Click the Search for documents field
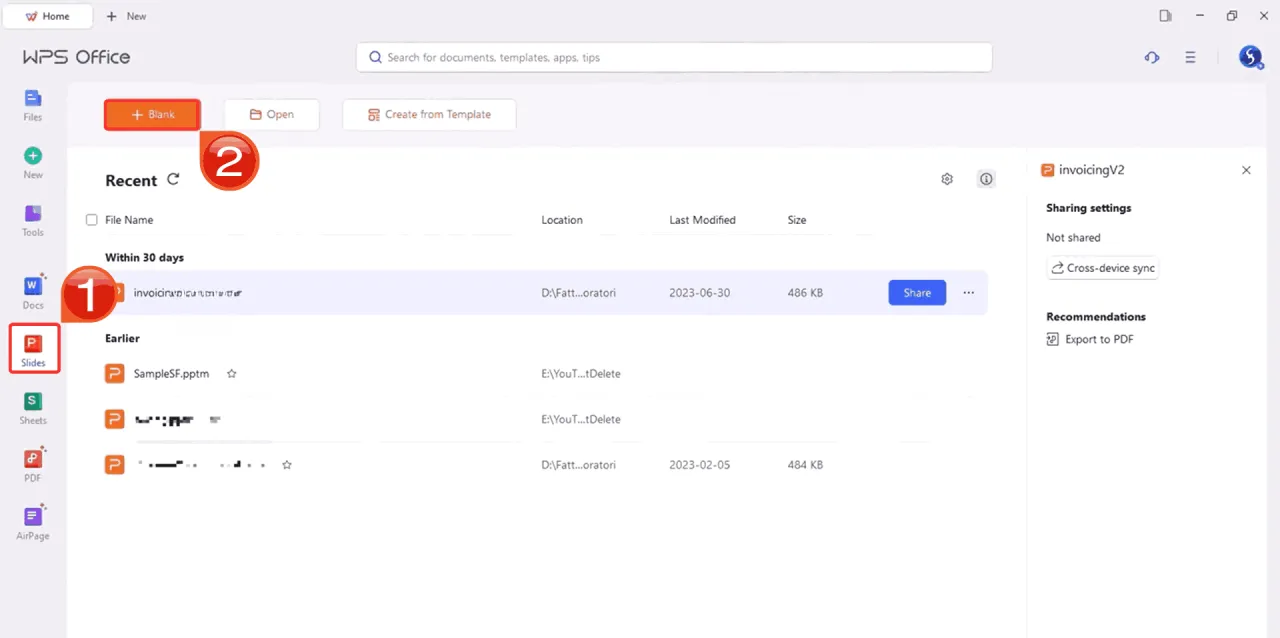This screenshot has width=1280, height=638. tap(674, 57)
